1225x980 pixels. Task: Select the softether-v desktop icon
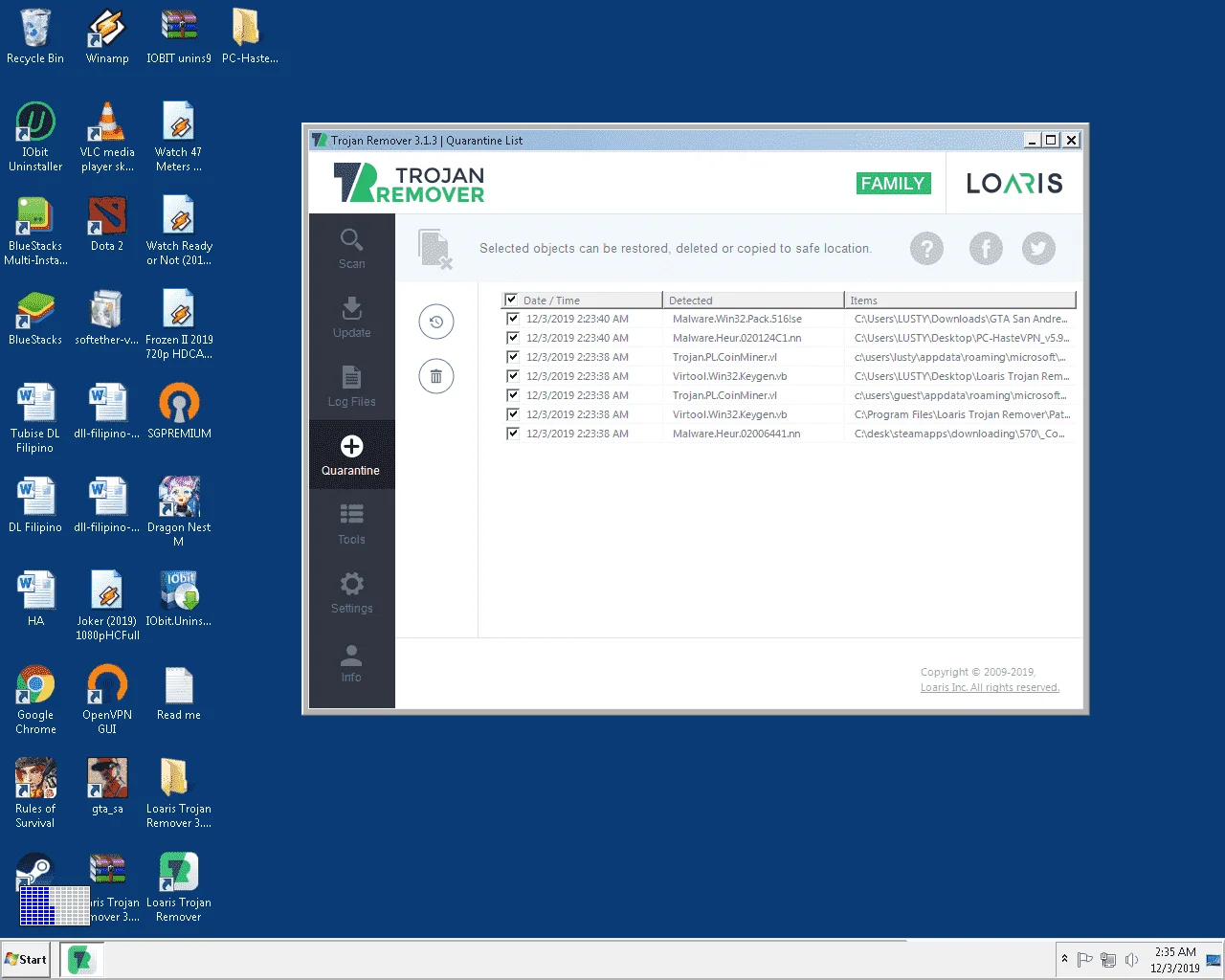point(107,318)
